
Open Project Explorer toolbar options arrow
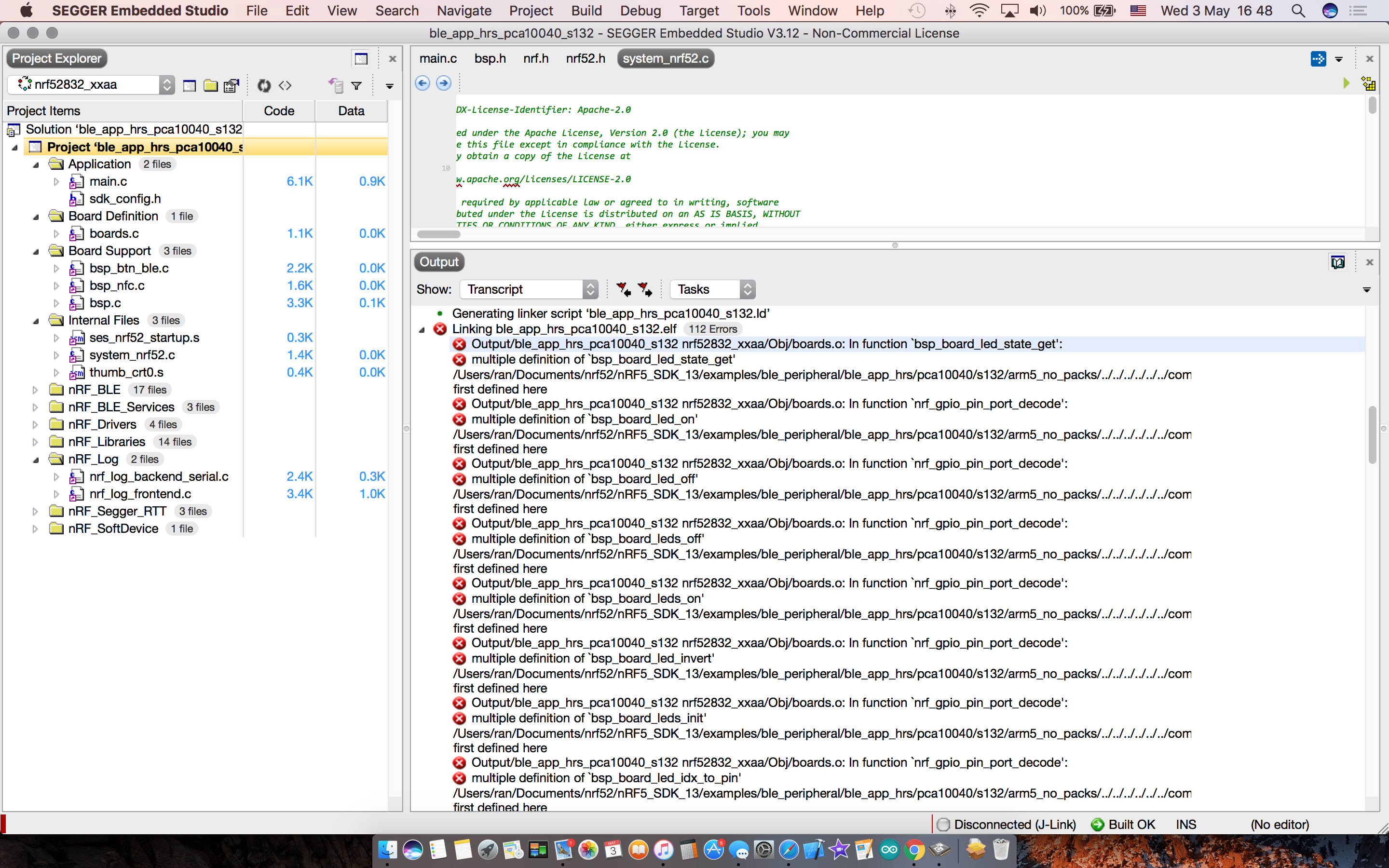(x=389, y=87)
